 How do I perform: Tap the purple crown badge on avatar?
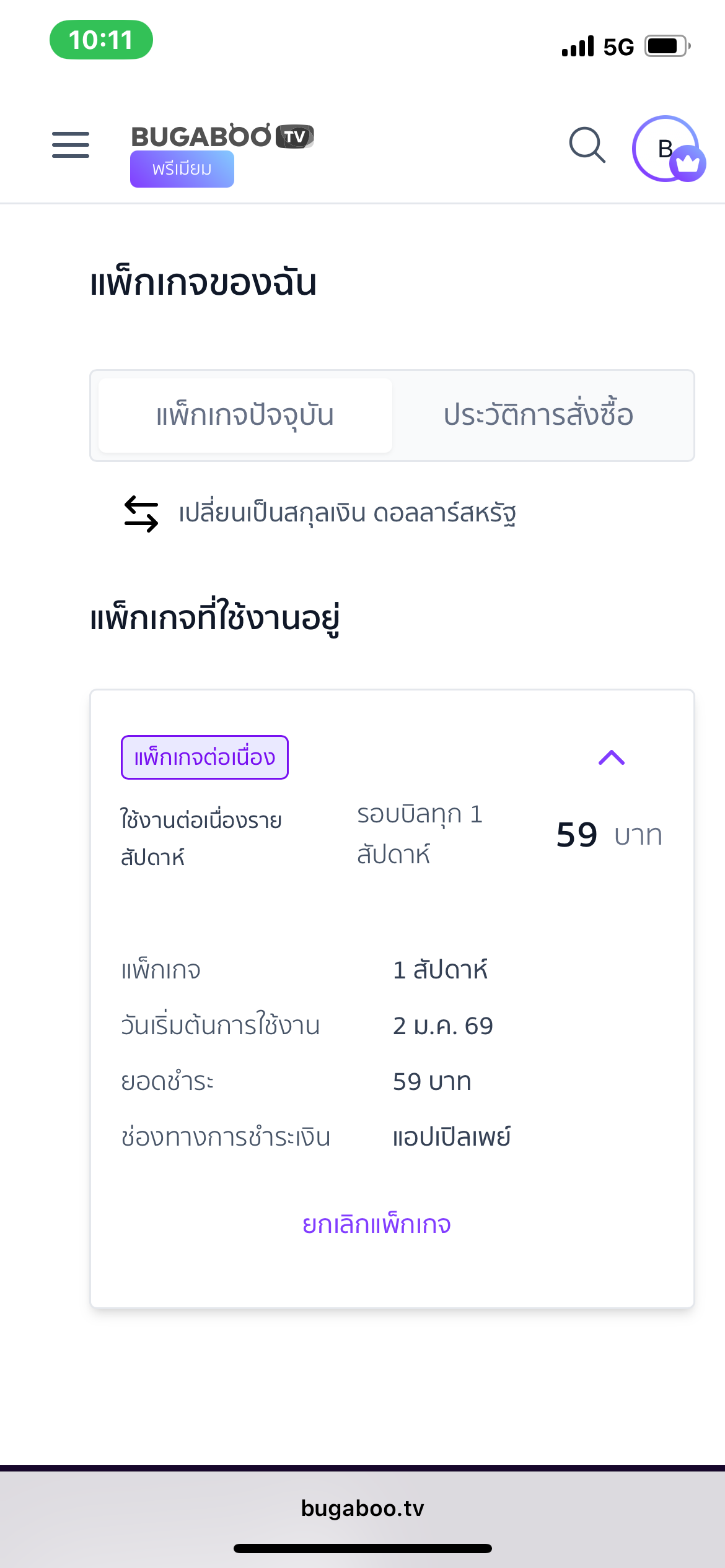pos(688,163)
